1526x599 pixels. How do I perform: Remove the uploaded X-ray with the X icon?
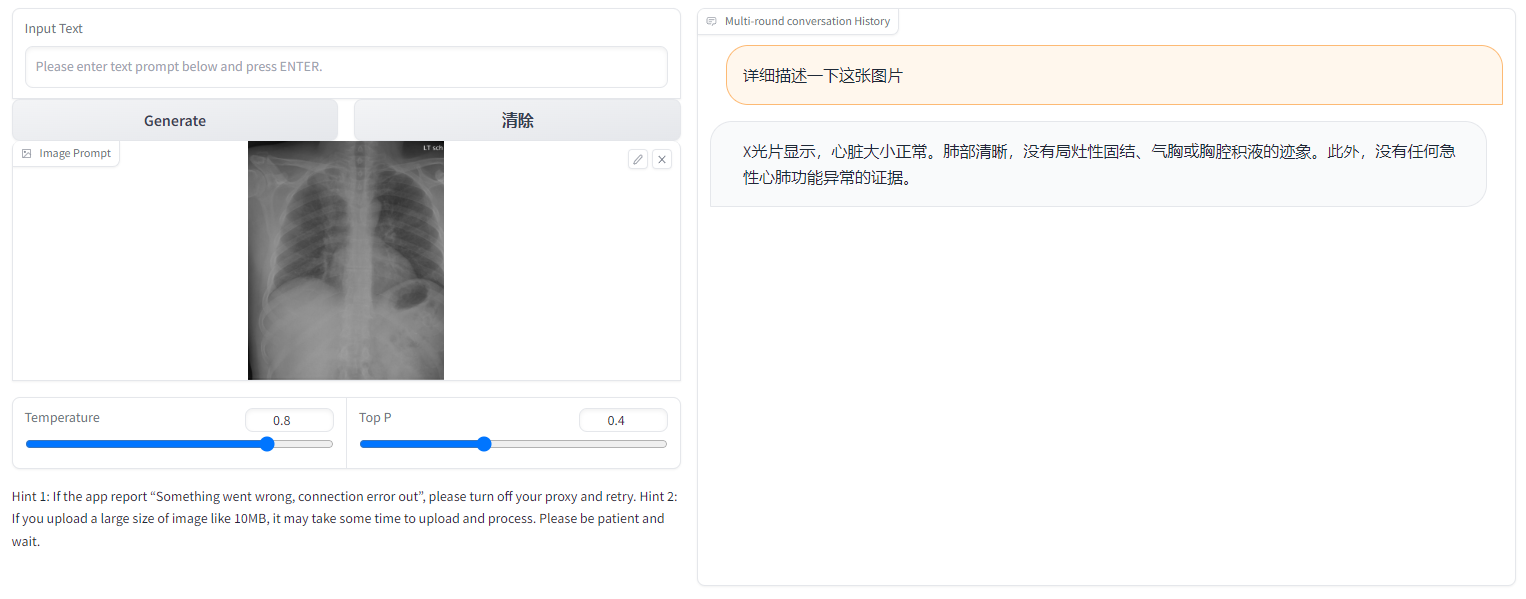coord(661,159)
